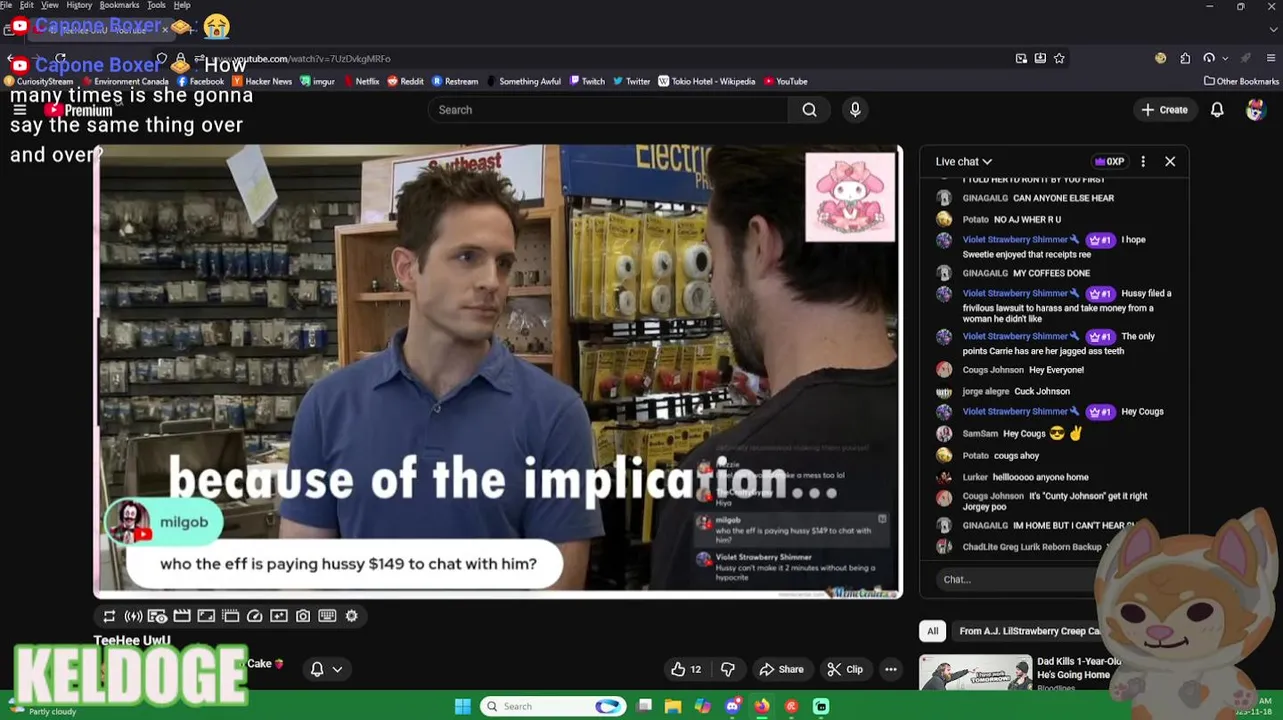Open the YouTube account avatar menu

(1255, 110)
